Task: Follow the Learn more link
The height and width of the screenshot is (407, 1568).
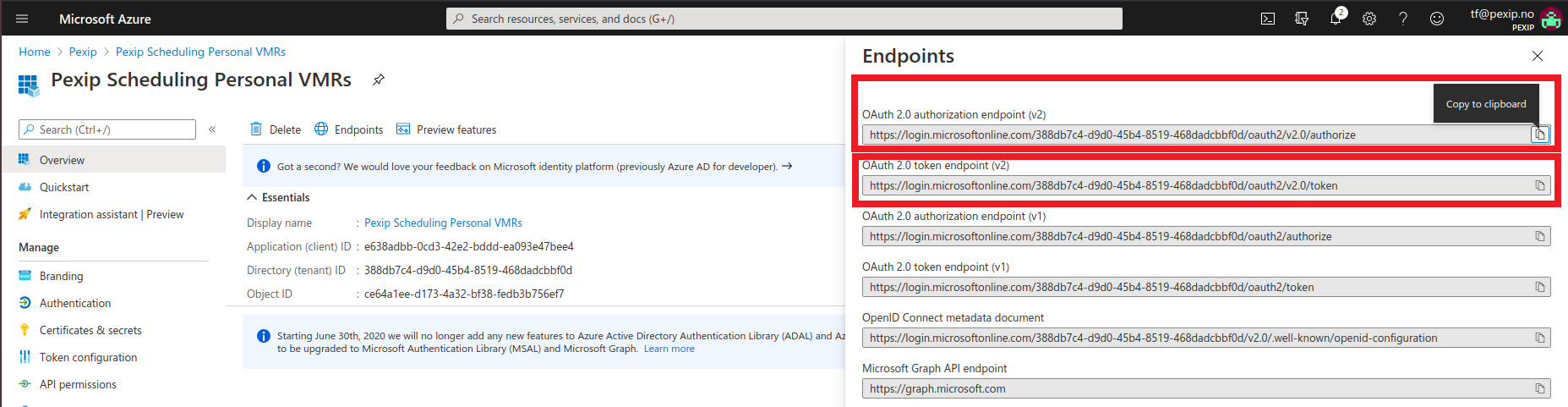Action: (x=669, y=349)
